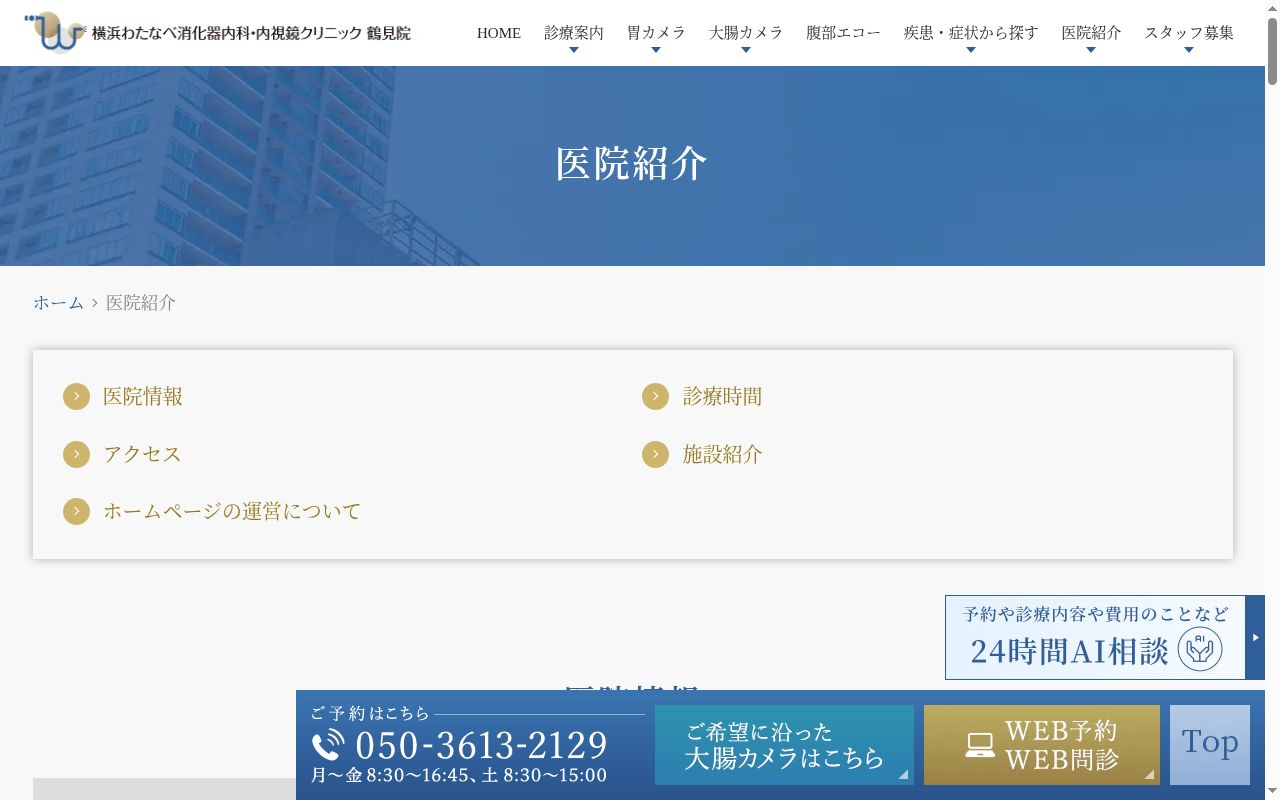Jump to the 施設紹介 section link
1280x800 pixels.
click(x=722, y=454)
